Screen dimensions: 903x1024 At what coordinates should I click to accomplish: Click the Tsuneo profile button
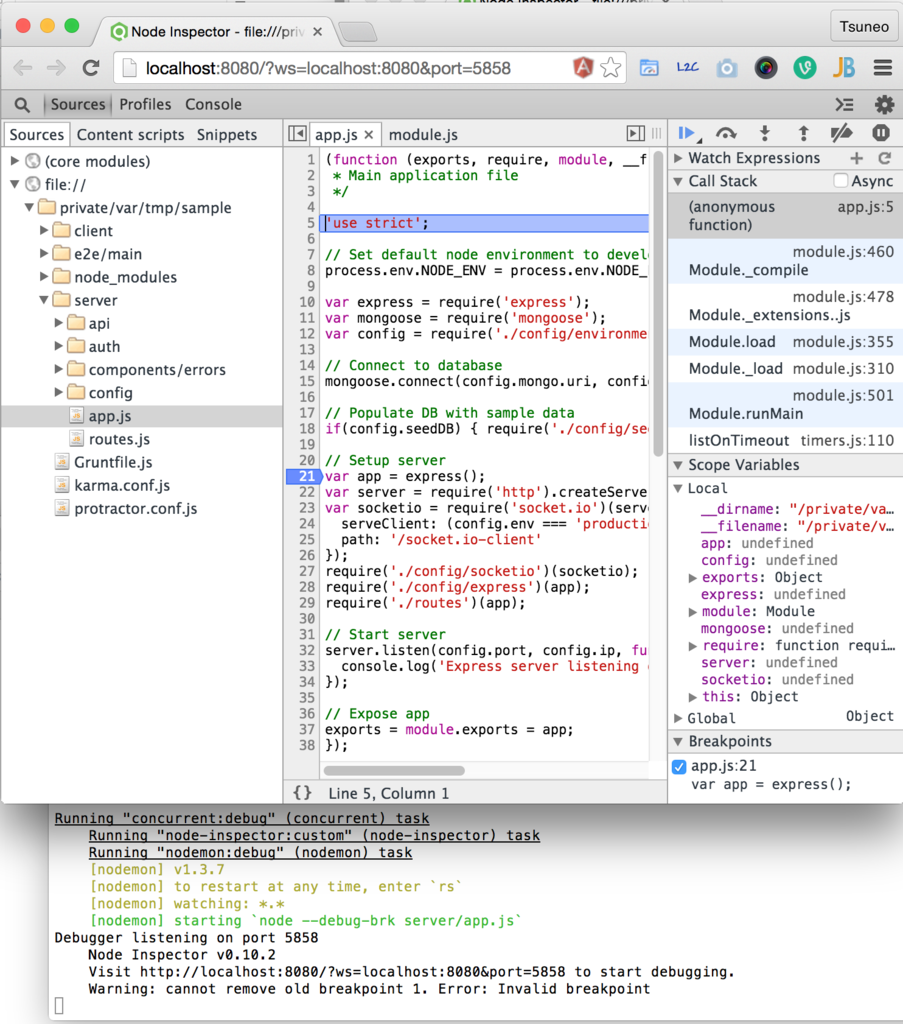tap(864, 26)
